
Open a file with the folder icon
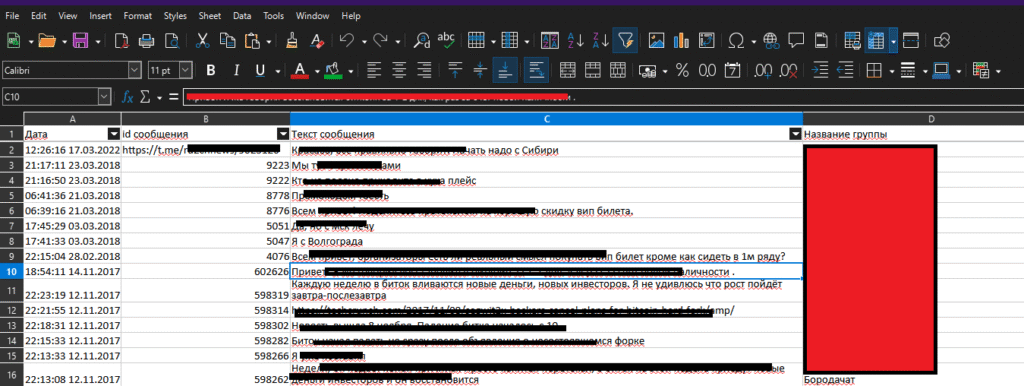(46, 40)
